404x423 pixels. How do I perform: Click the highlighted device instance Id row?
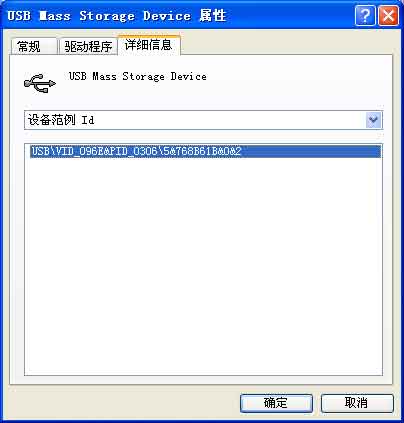(205, 151)
